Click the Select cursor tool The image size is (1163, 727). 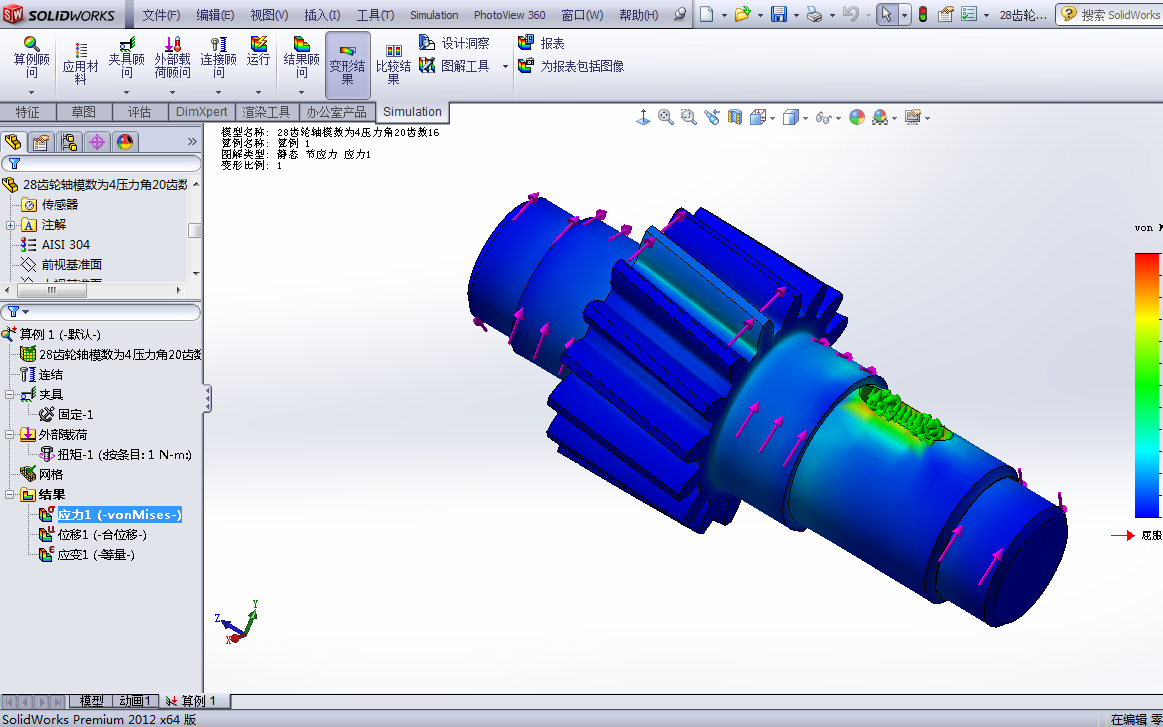coord(886,14)
